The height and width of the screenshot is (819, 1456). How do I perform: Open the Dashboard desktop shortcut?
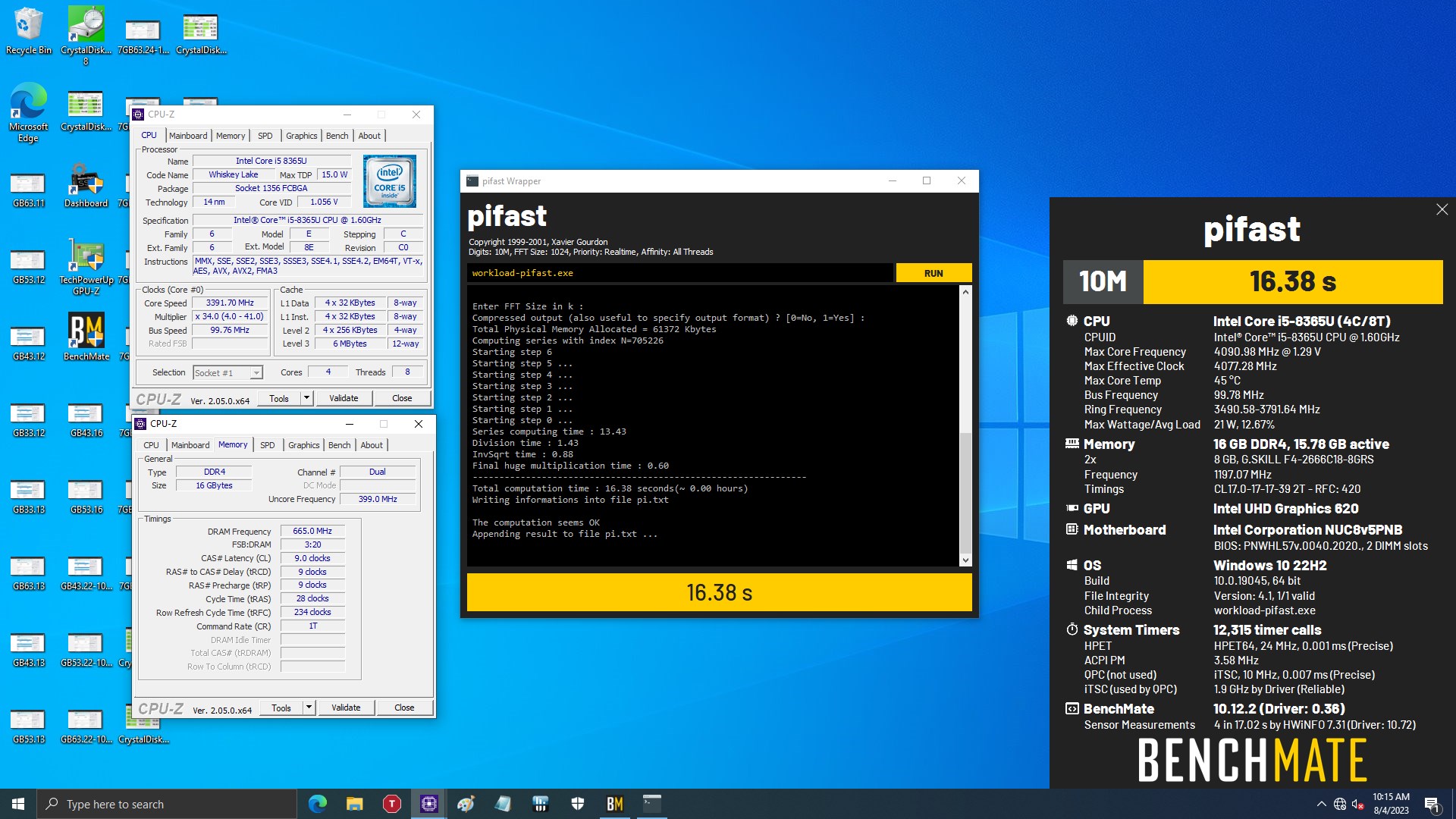click(x=86, y=186)
